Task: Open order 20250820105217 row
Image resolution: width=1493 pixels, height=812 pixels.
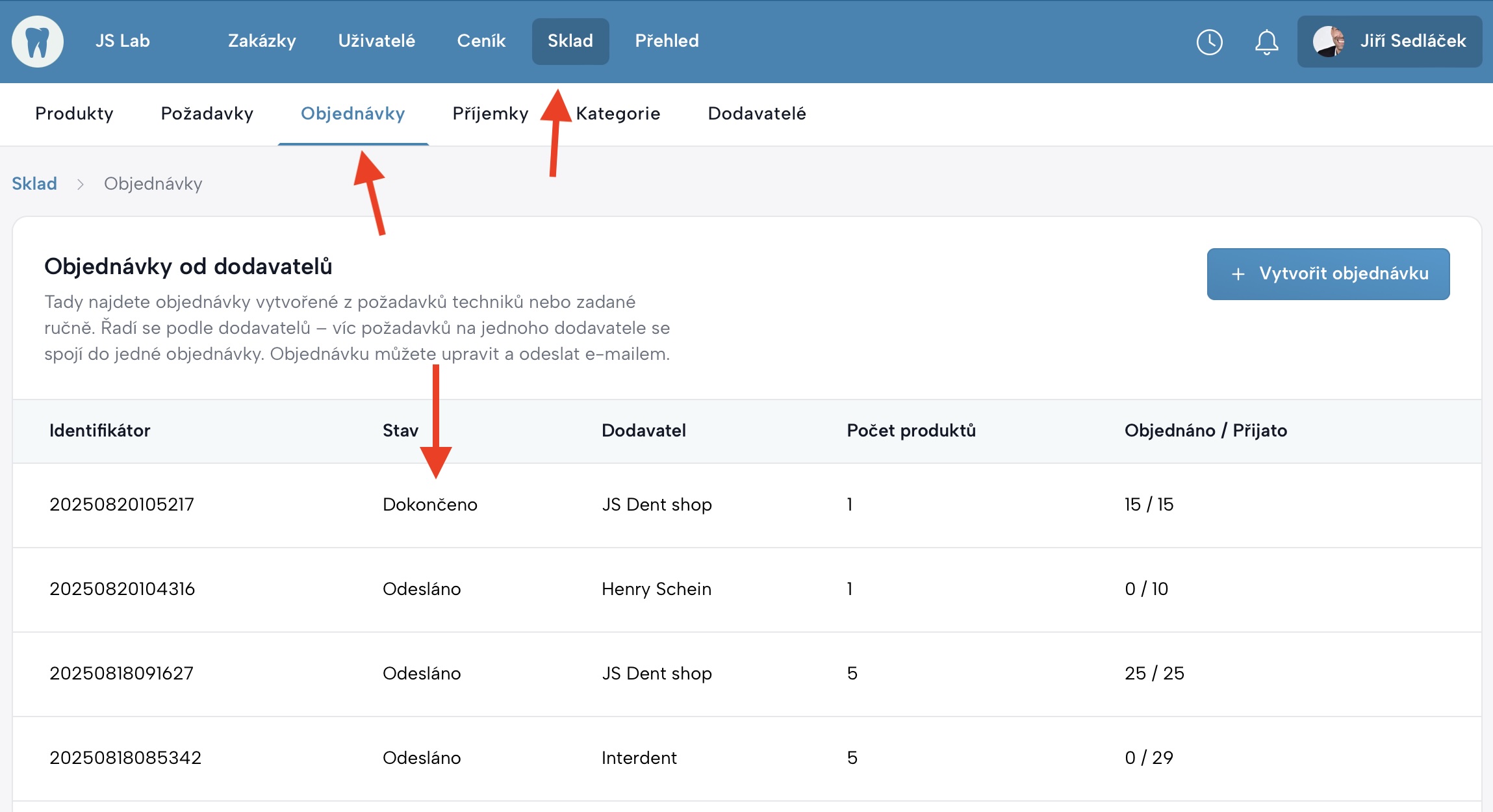Action: (122, 505)
